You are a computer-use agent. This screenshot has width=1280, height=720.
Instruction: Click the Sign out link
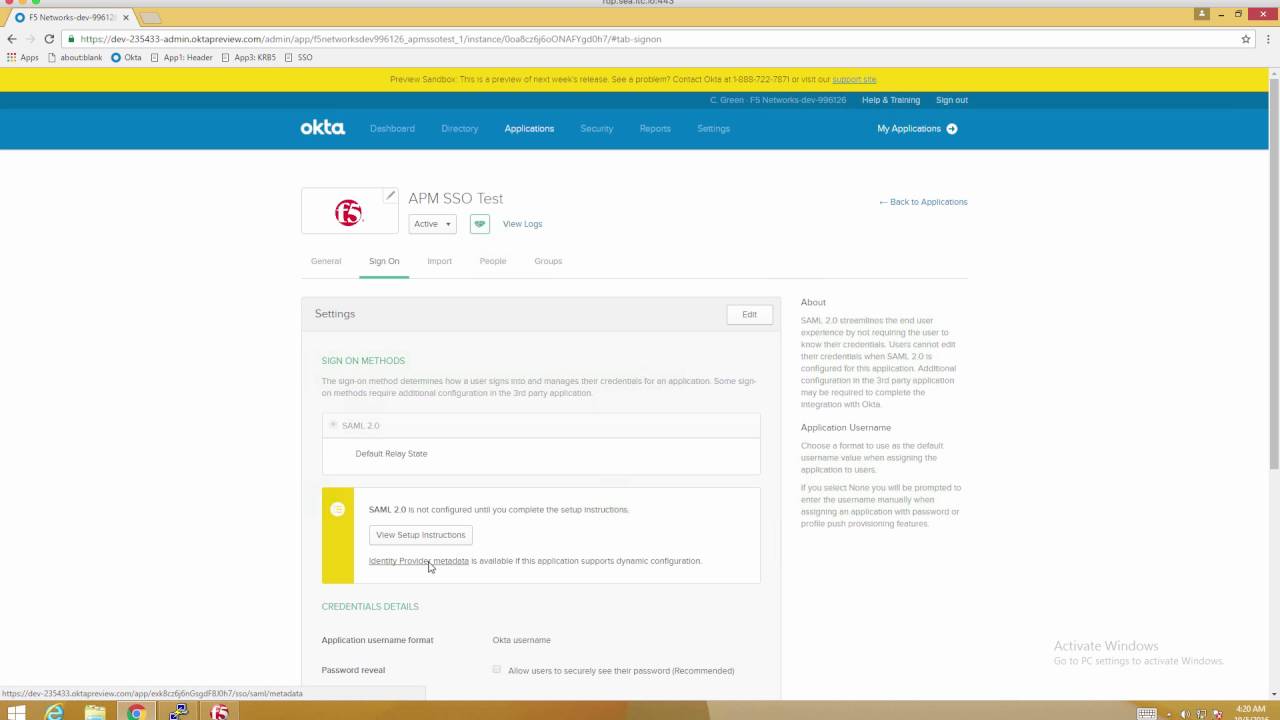(952, 100)
